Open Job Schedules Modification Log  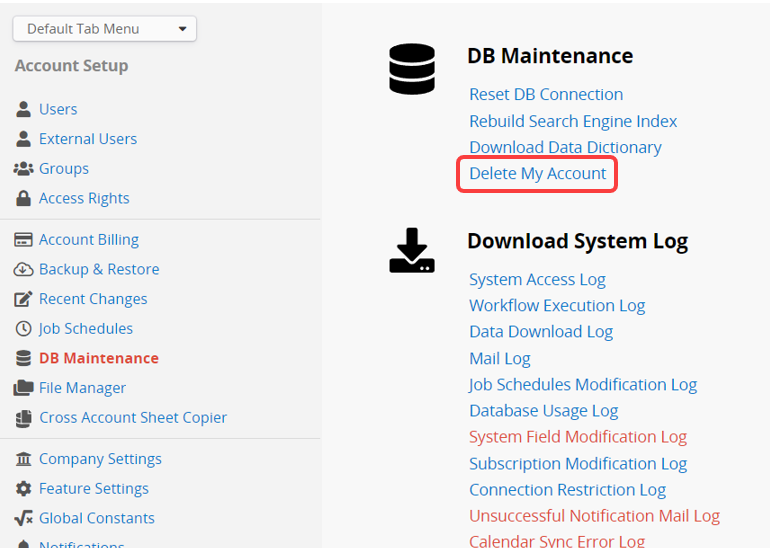click(583, 385)
